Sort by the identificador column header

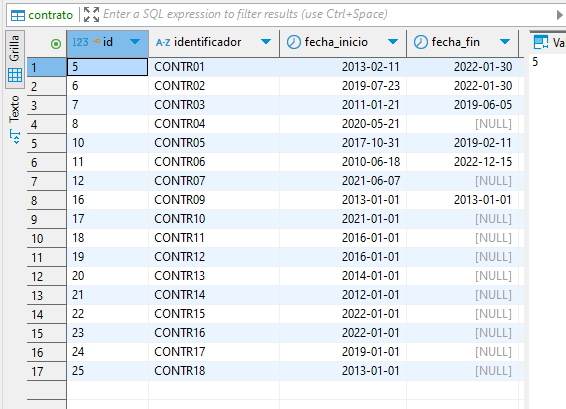(207, 42)
